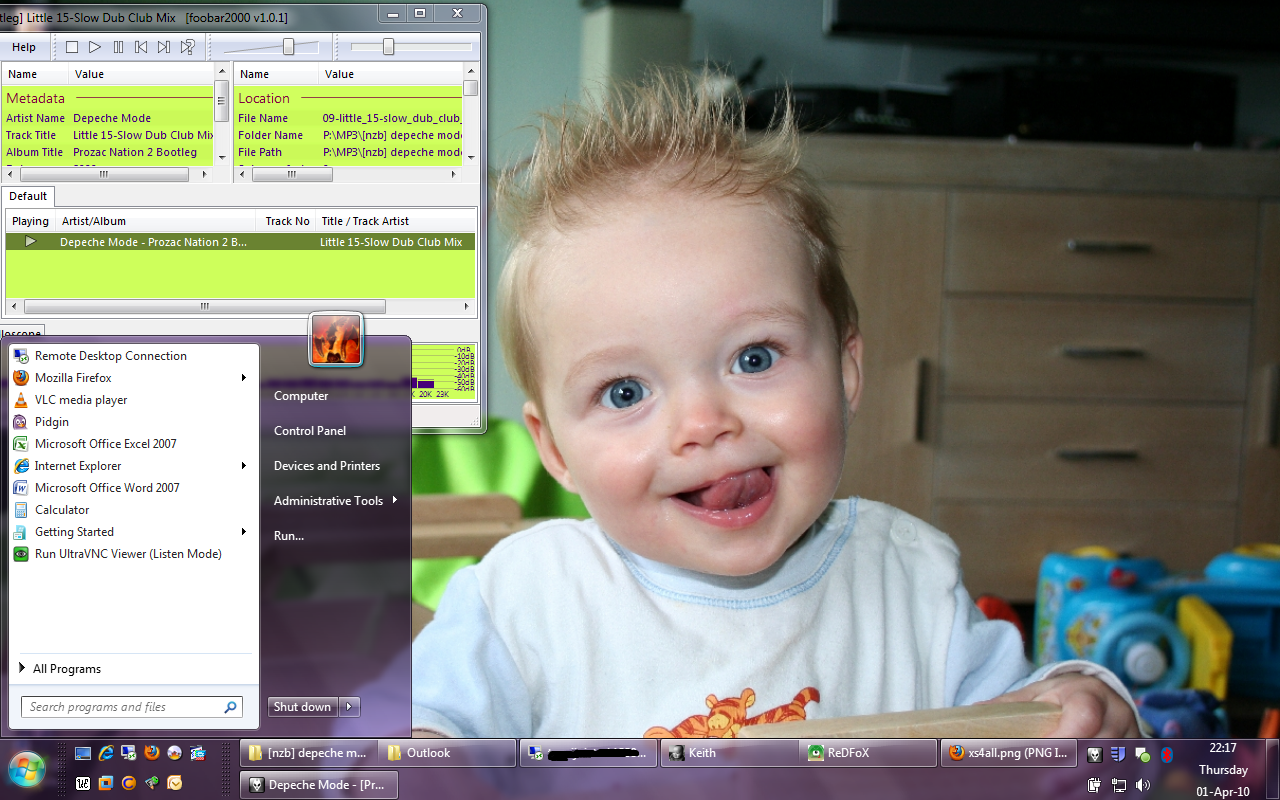Screen dimensions: 1280x800
Task: Pause playback with the Pause button
Action: 118,47
